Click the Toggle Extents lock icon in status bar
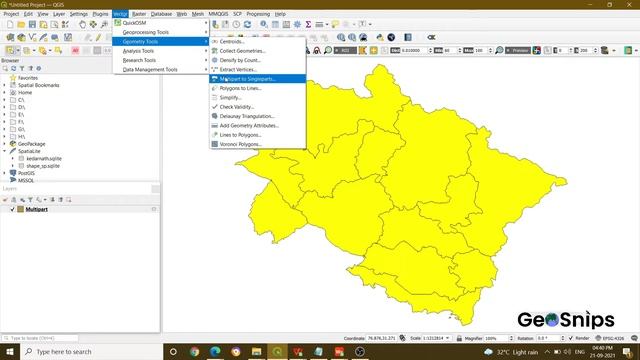The height and width of the screenshot is (360, 640). (x=459, y=338)
